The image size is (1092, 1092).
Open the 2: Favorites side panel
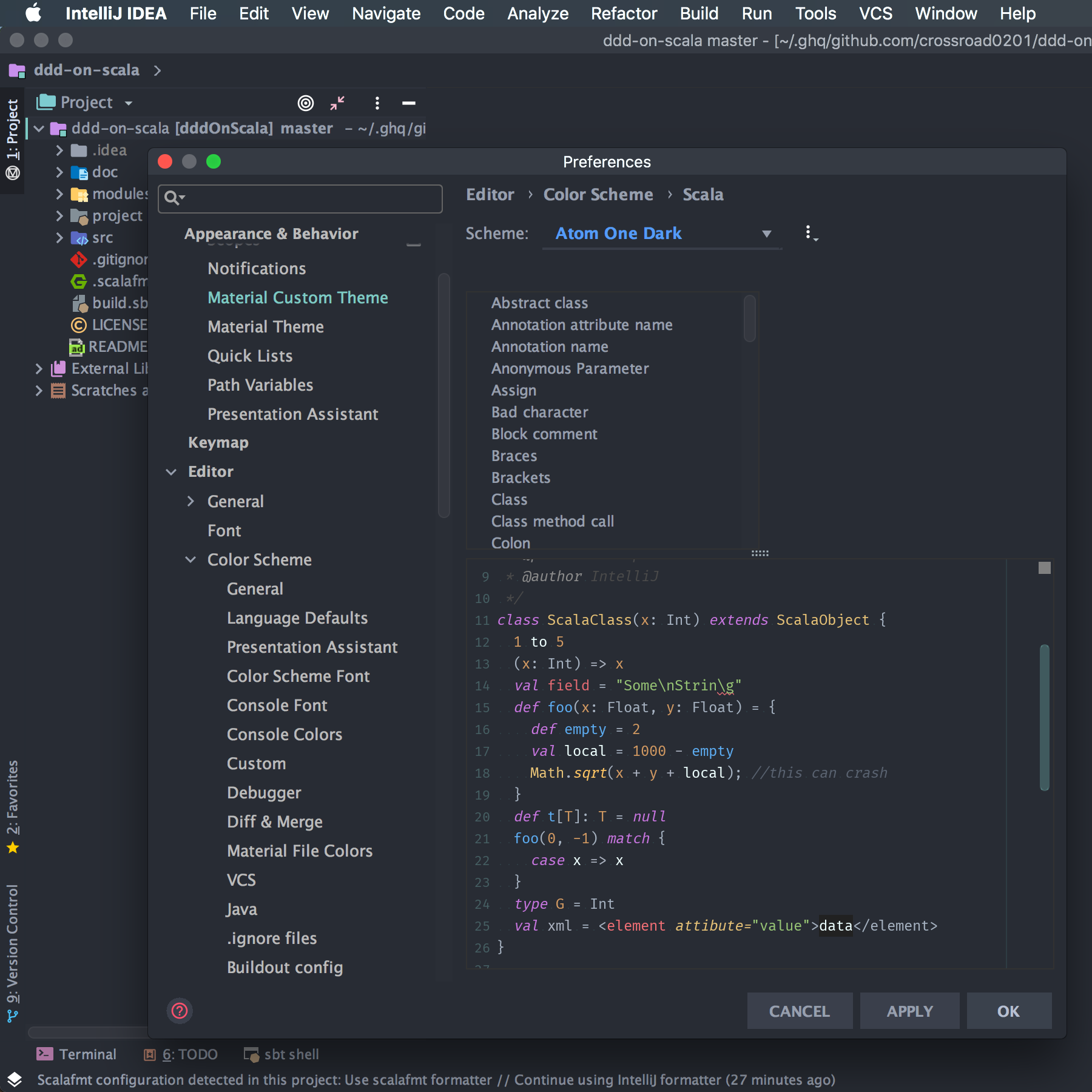tap(12, 807)
